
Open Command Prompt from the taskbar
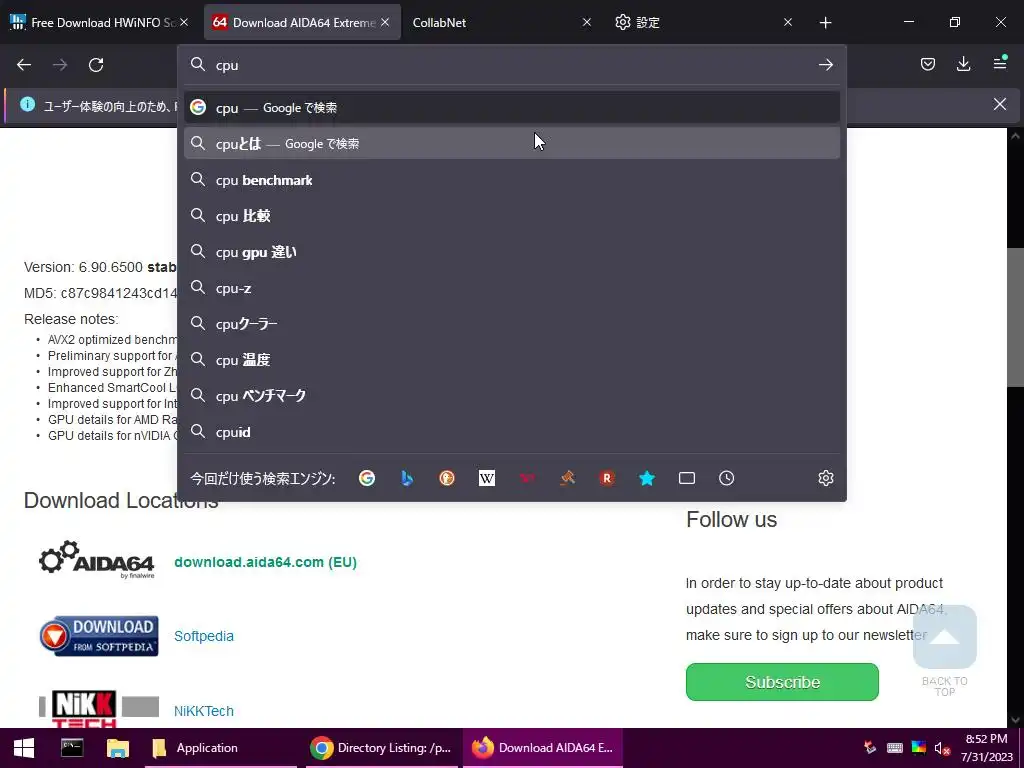[72, 748]
